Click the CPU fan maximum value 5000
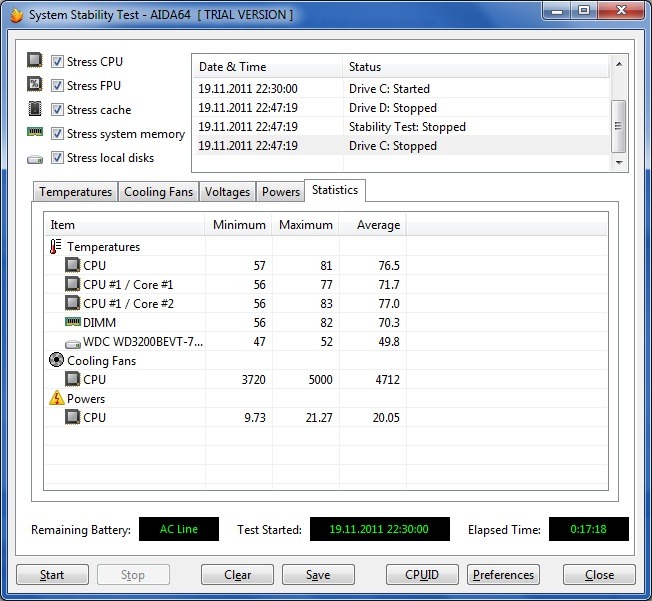 coord(320,379)
